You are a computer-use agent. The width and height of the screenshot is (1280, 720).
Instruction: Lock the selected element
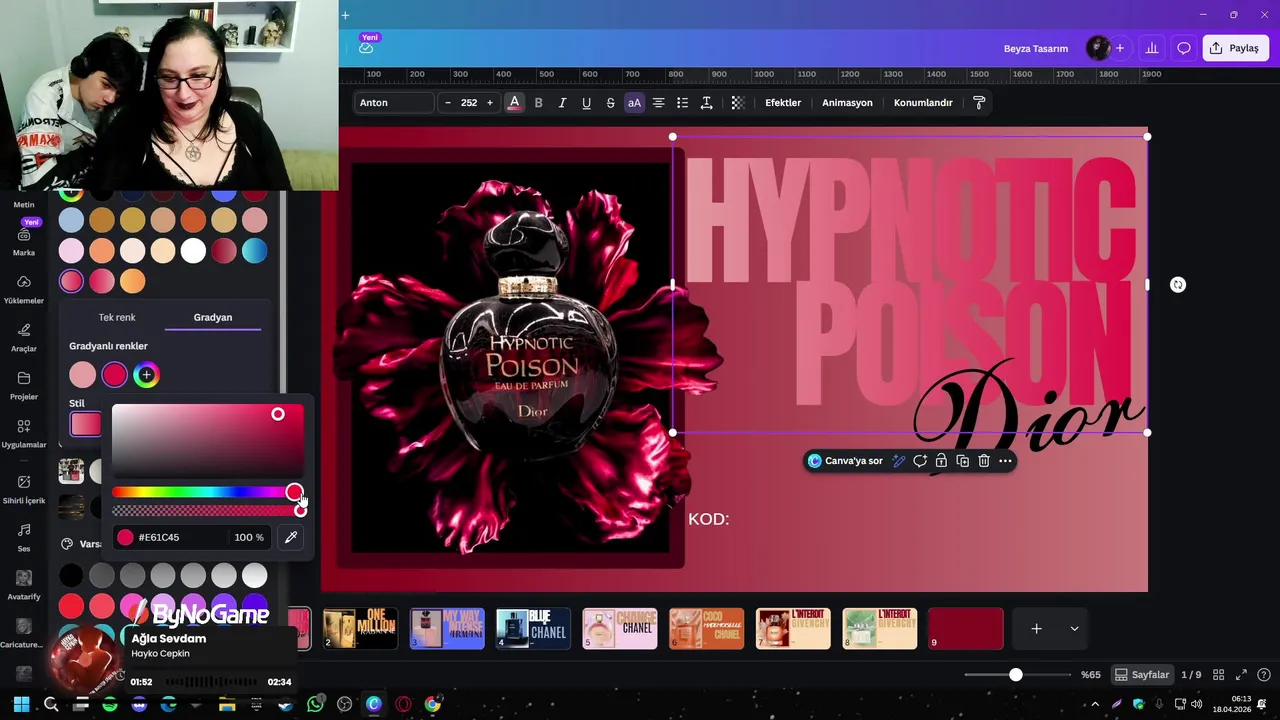pos(941,461)
